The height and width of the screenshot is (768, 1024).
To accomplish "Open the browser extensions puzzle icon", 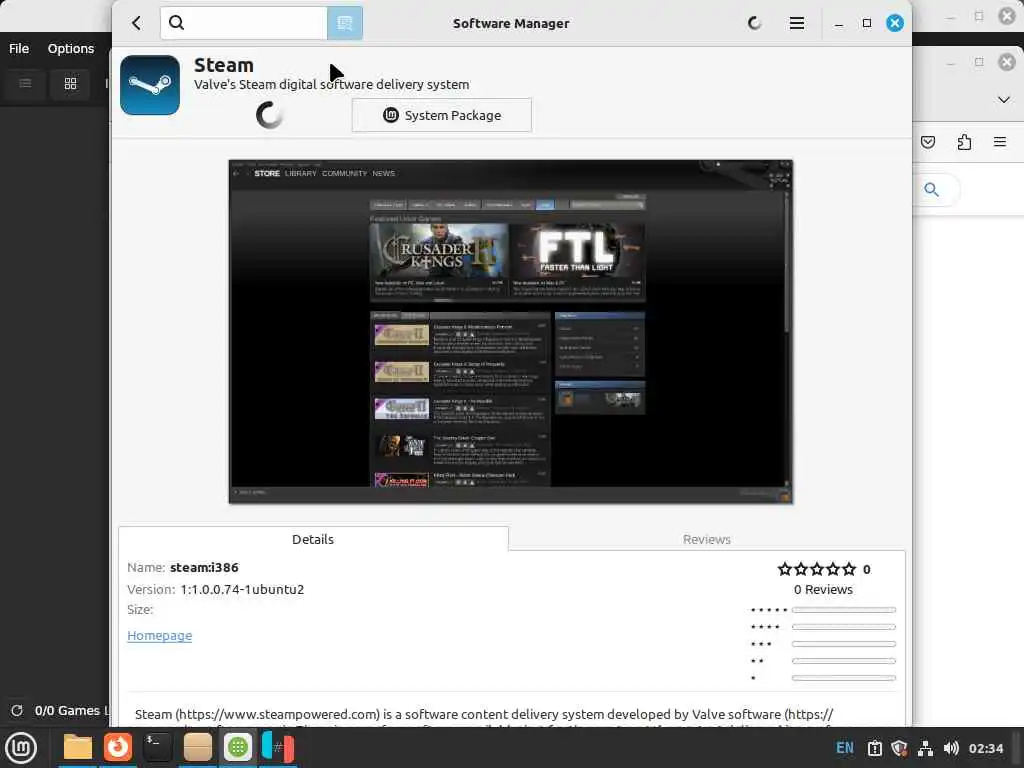I will [964, 142].
